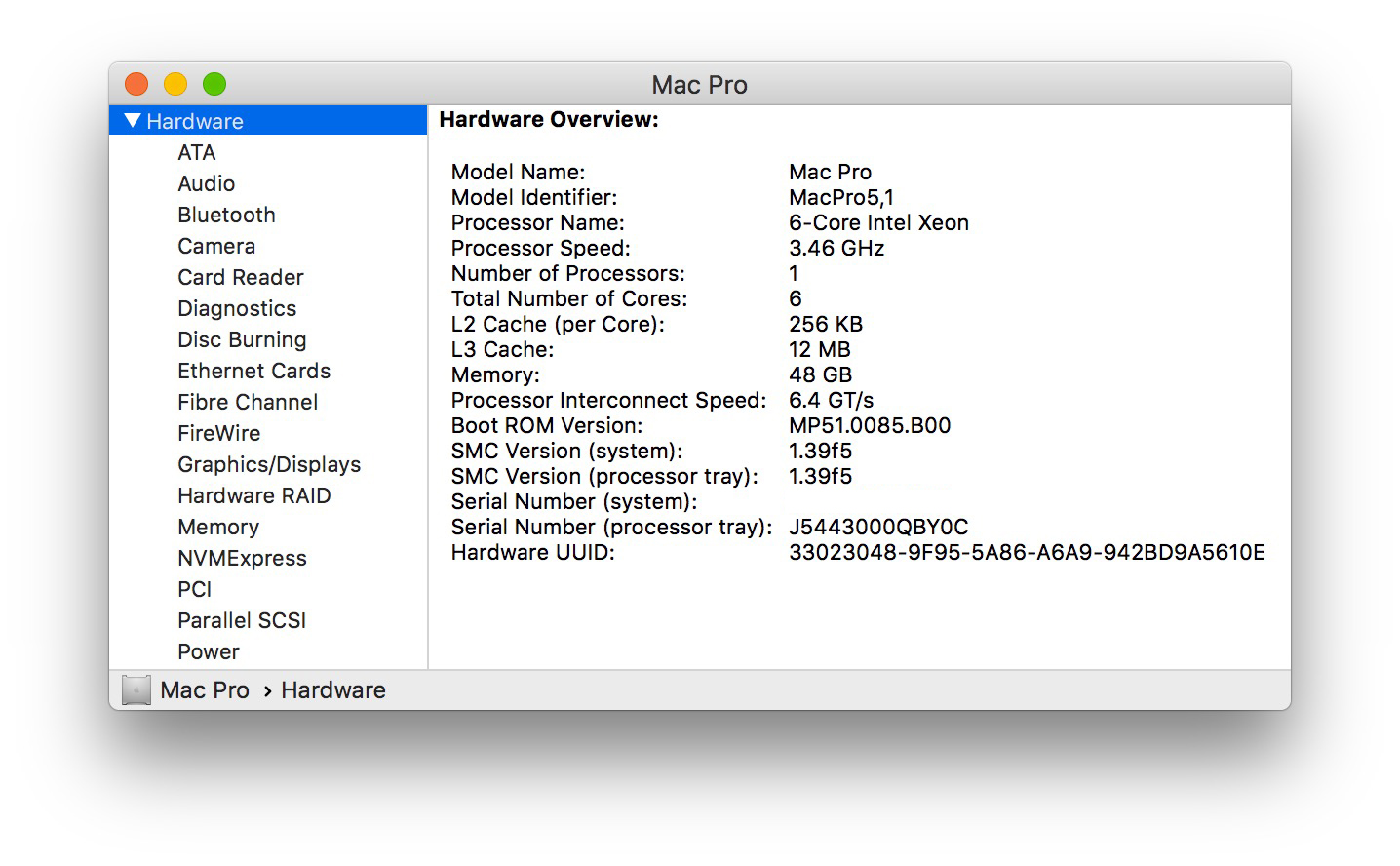The image size is (1400, 866).
Task: Select the Hardware category in sidebar
Action: [268, 121]
